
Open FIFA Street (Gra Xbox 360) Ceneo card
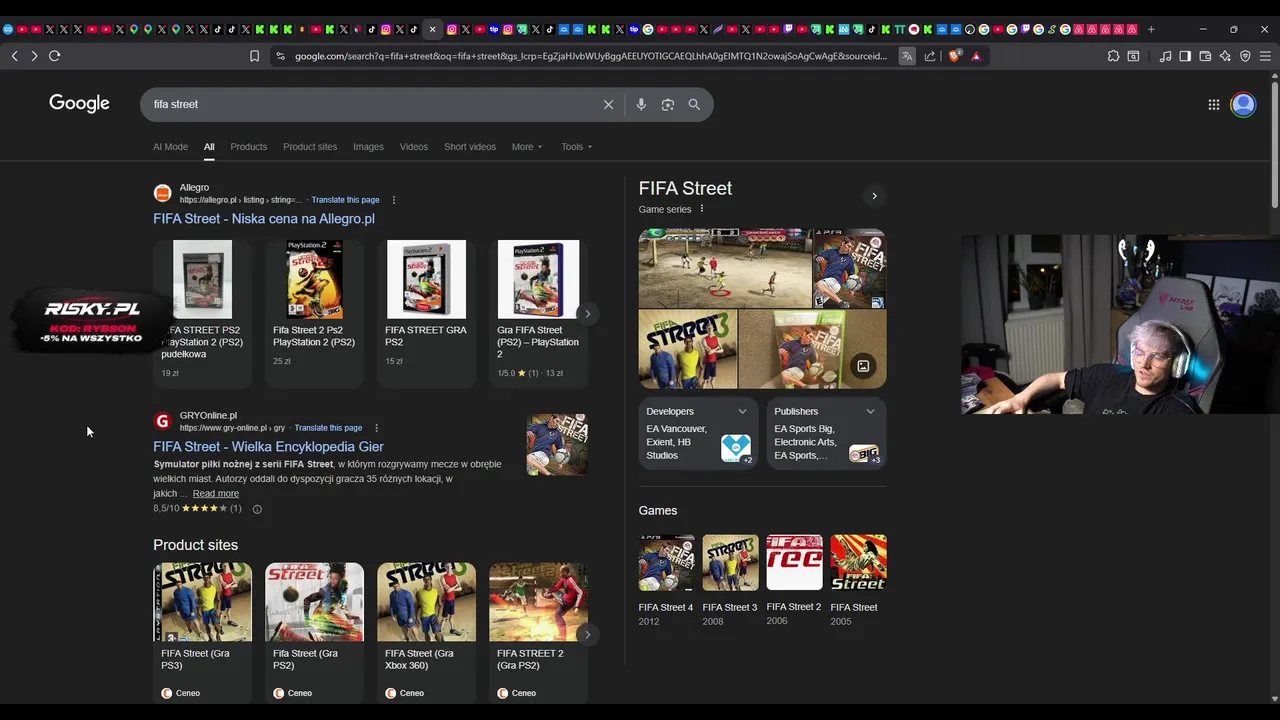click(426, 632)
